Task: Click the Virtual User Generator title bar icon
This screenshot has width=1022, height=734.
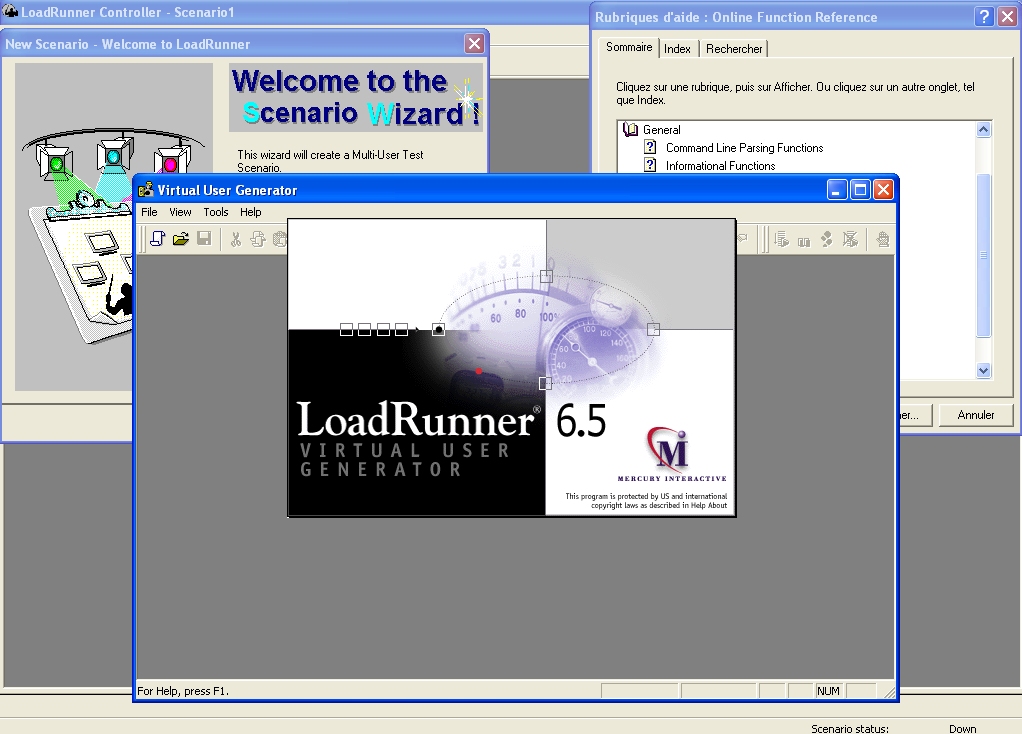Action: tap(146, 190)
